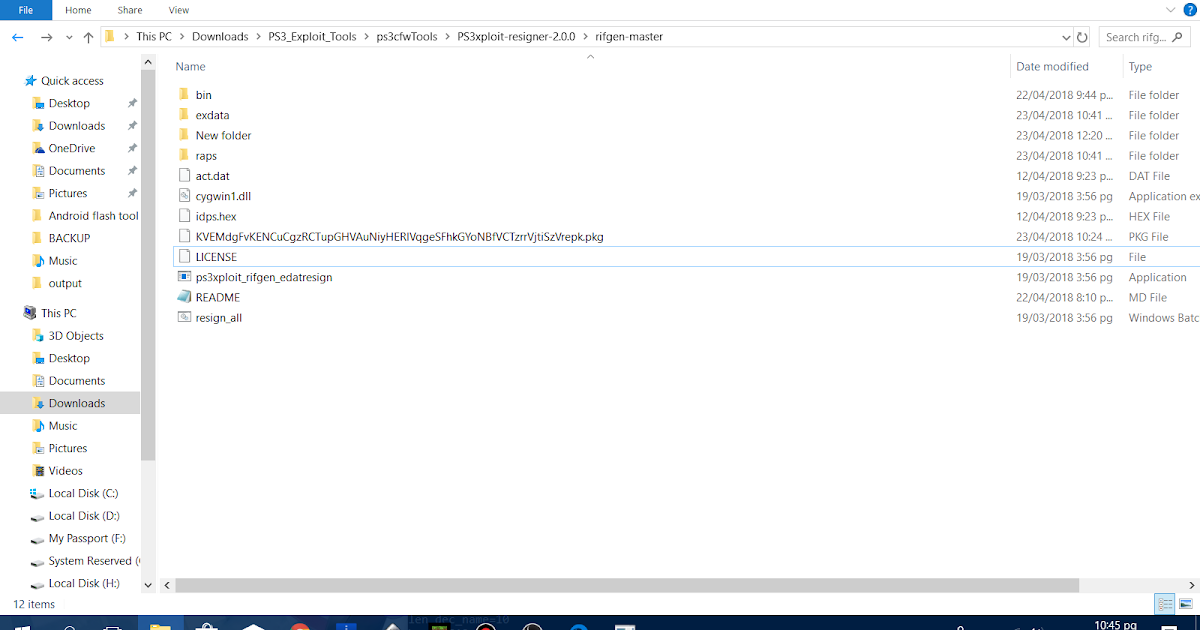The width and height of the screenshot is (1200, 630).
Task: Refresh the folder with the refresh icon
Action: (x=1082, y=36)
